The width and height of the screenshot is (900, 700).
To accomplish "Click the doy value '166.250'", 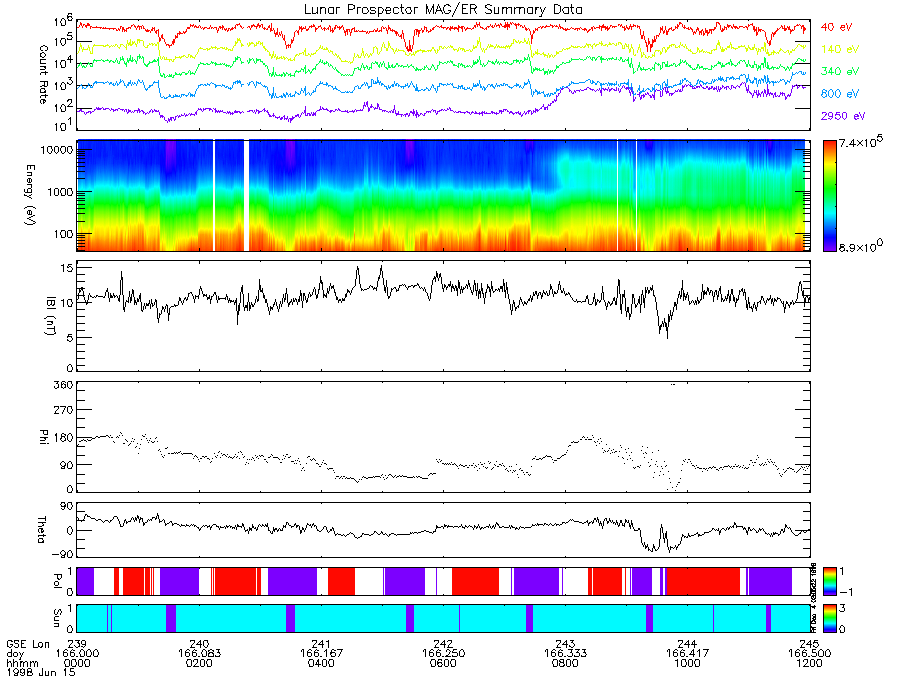I will pos(443,654).
